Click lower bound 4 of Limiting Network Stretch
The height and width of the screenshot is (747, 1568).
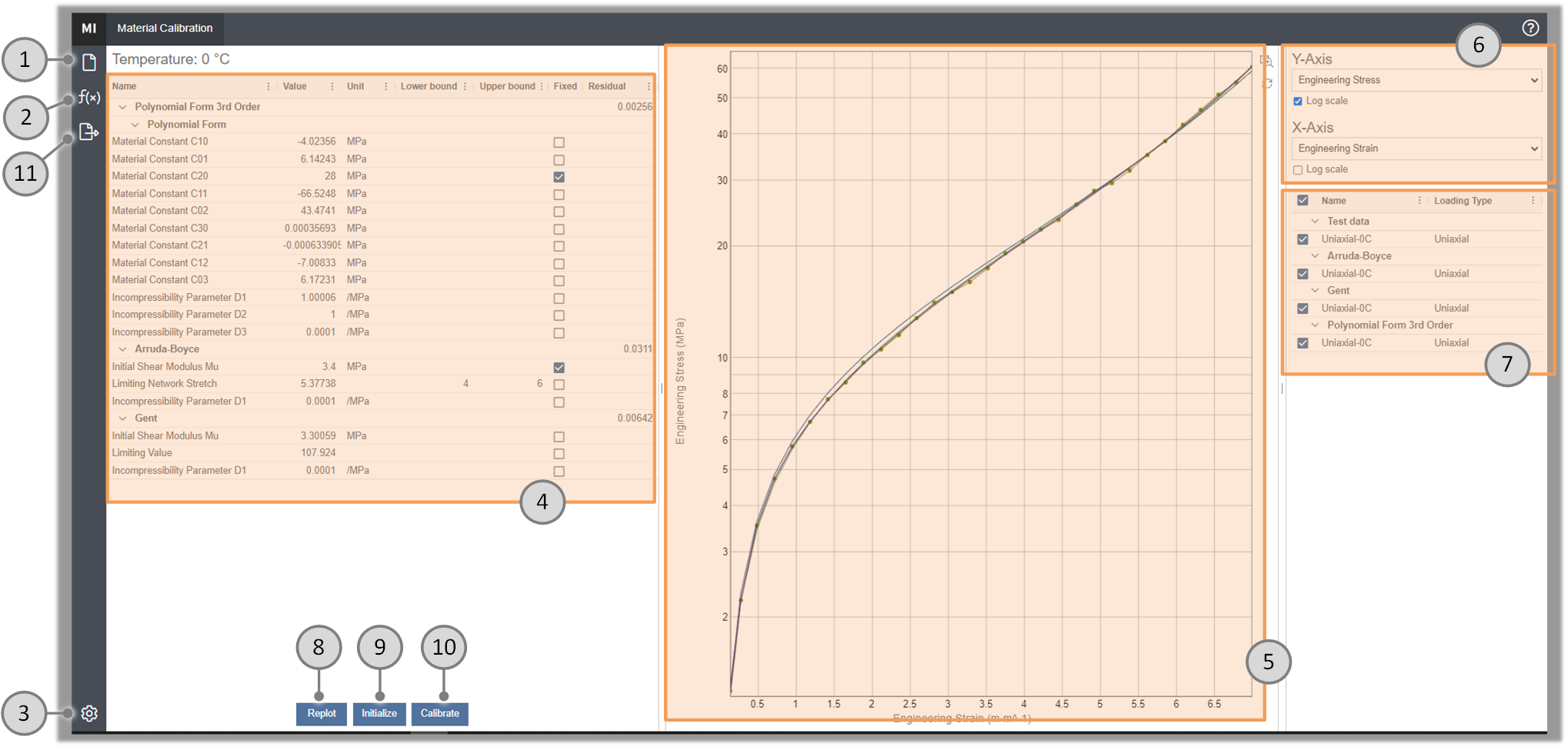465,384
